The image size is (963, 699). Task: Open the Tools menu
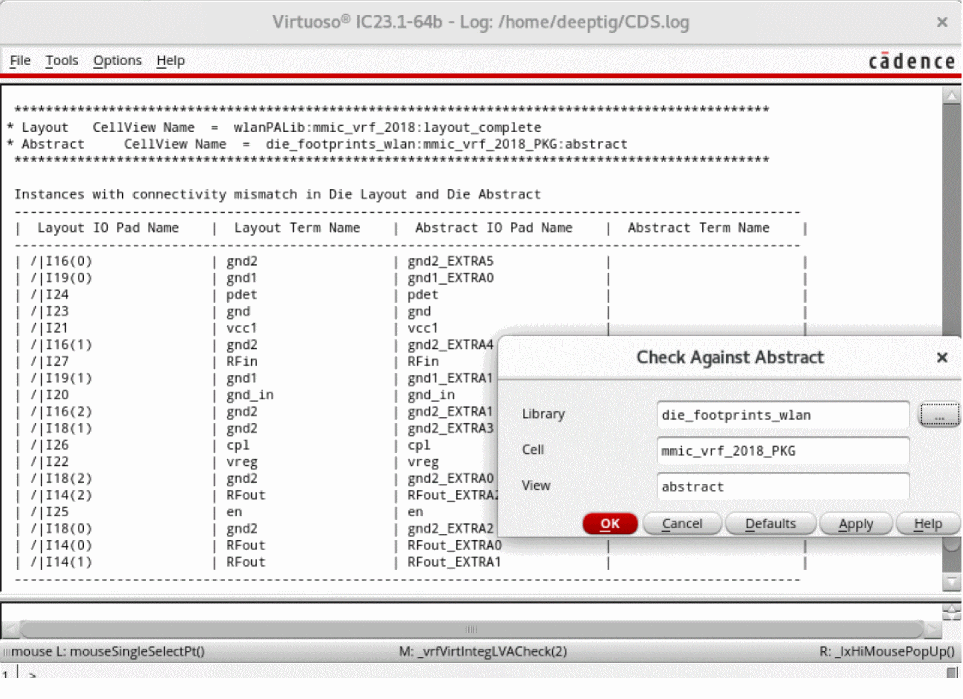click(61, 60)
